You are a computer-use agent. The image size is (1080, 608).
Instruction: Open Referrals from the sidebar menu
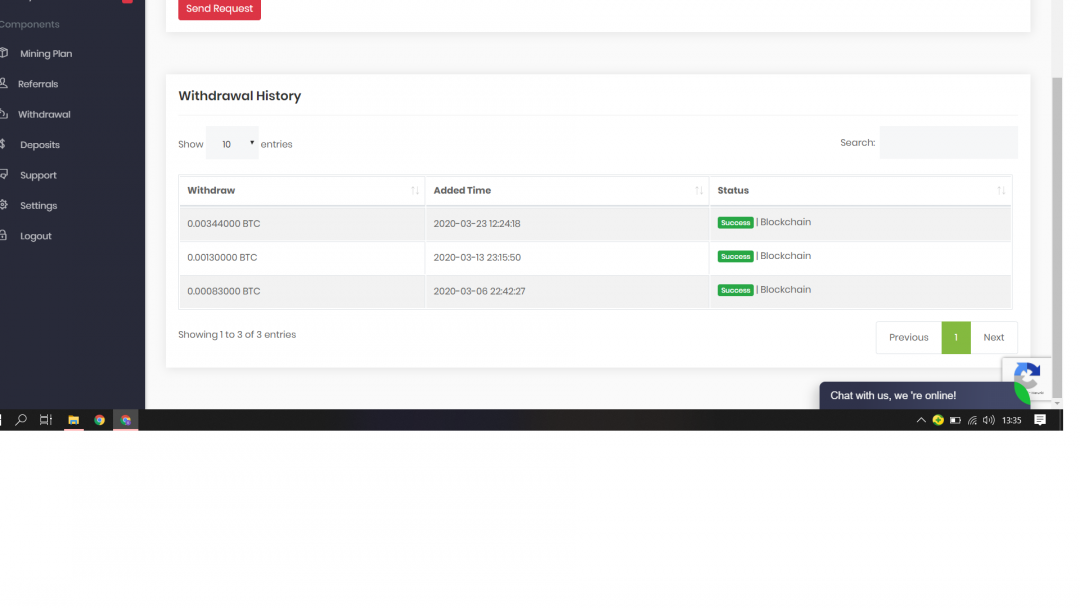tap(38, 84)
